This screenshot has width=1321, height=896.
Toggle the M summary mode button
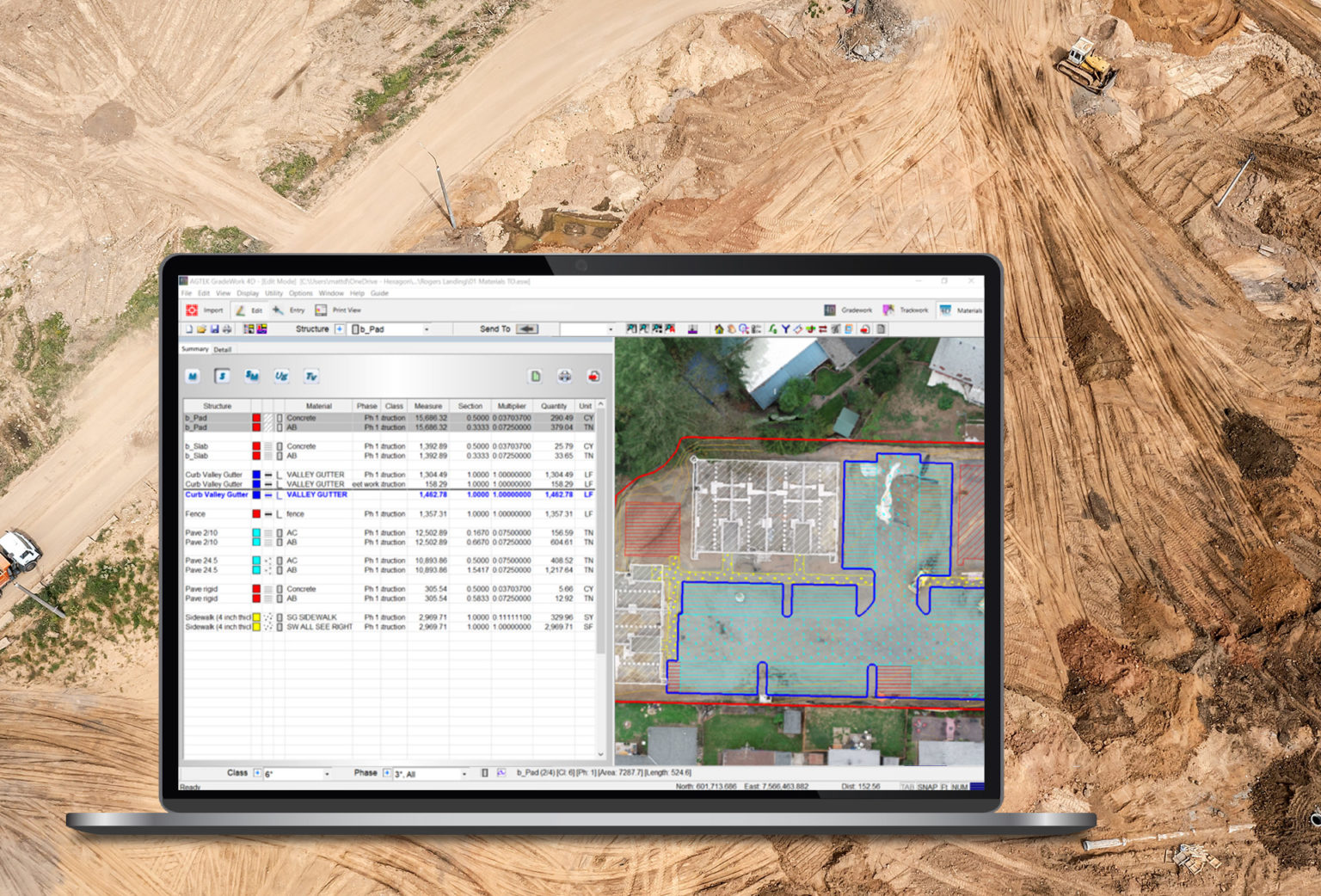(x=193, y=377)
